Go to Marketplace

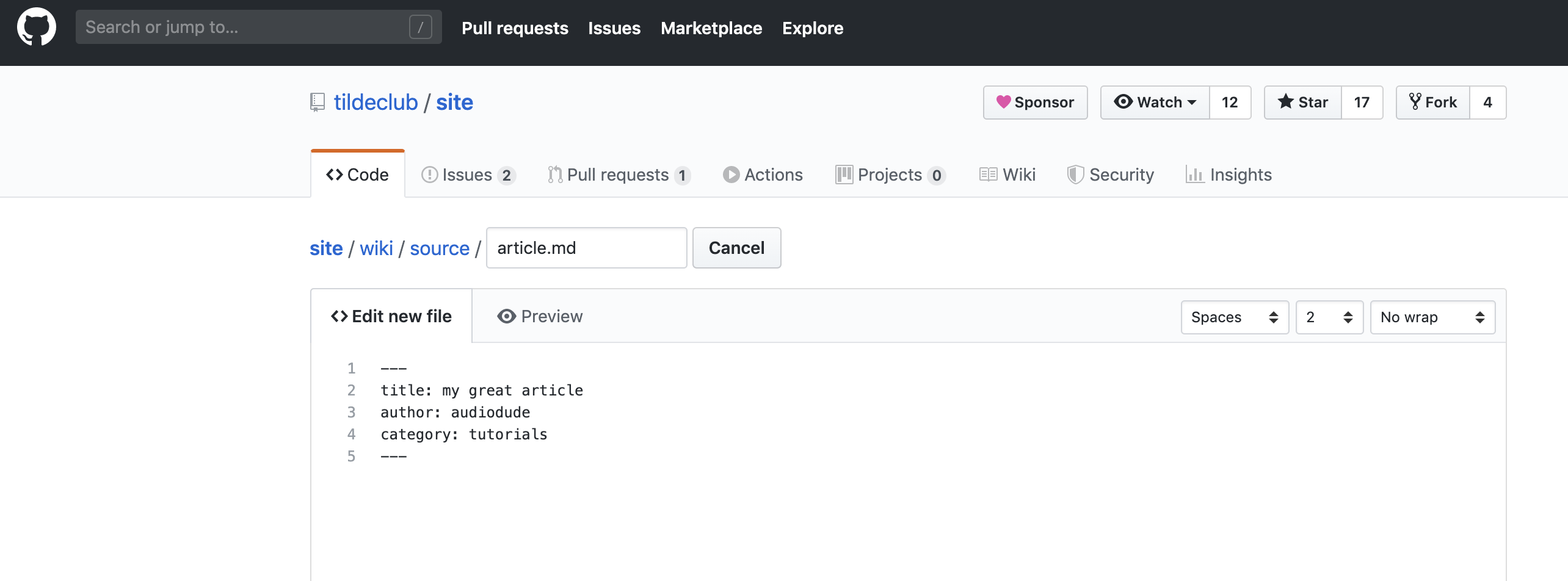click(x=711, y=28)
